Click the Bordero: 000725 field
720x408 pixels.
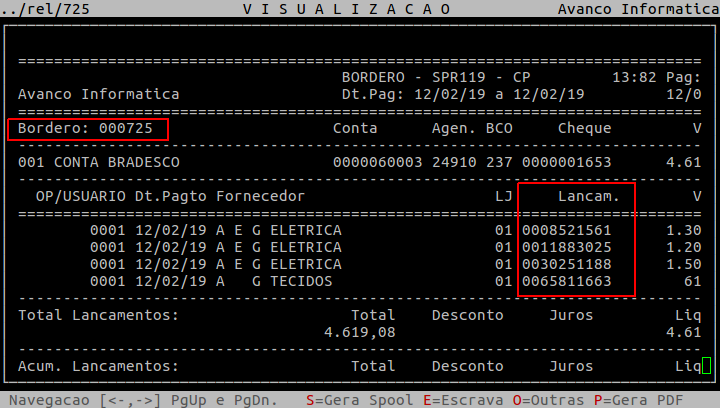(89, 129)
